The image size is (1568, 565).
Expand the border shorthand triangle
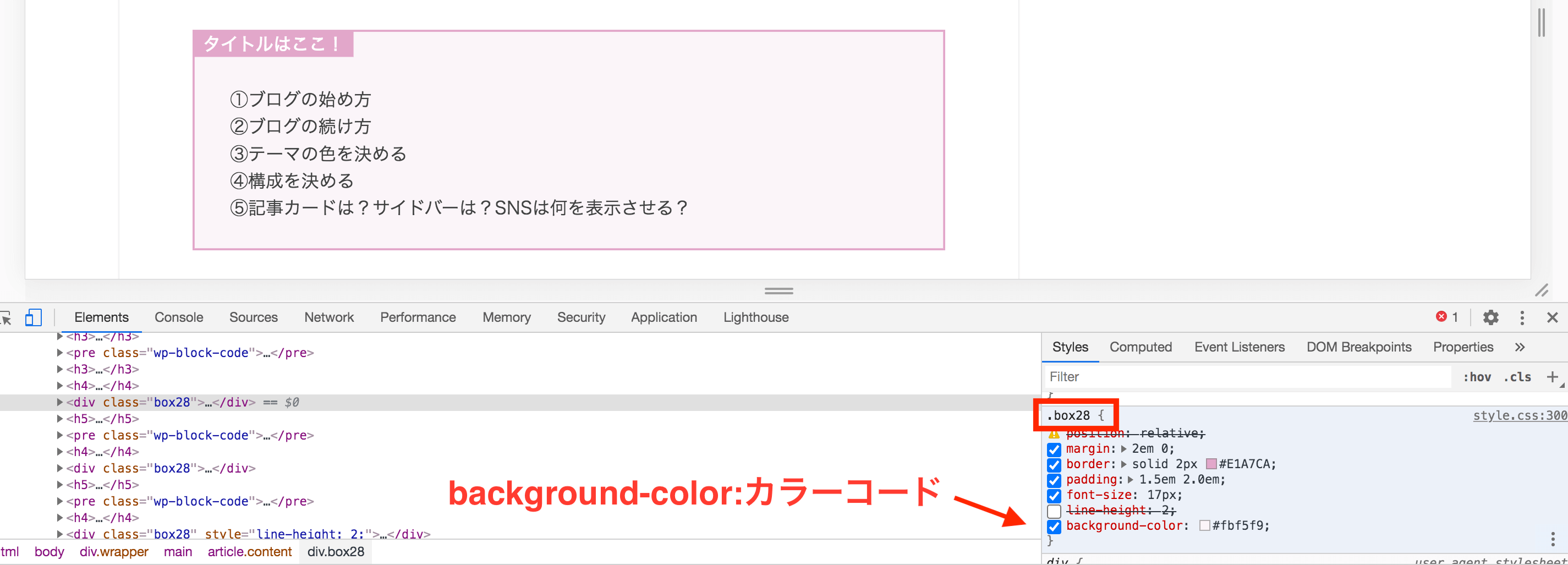click(x=1123, y=464)
